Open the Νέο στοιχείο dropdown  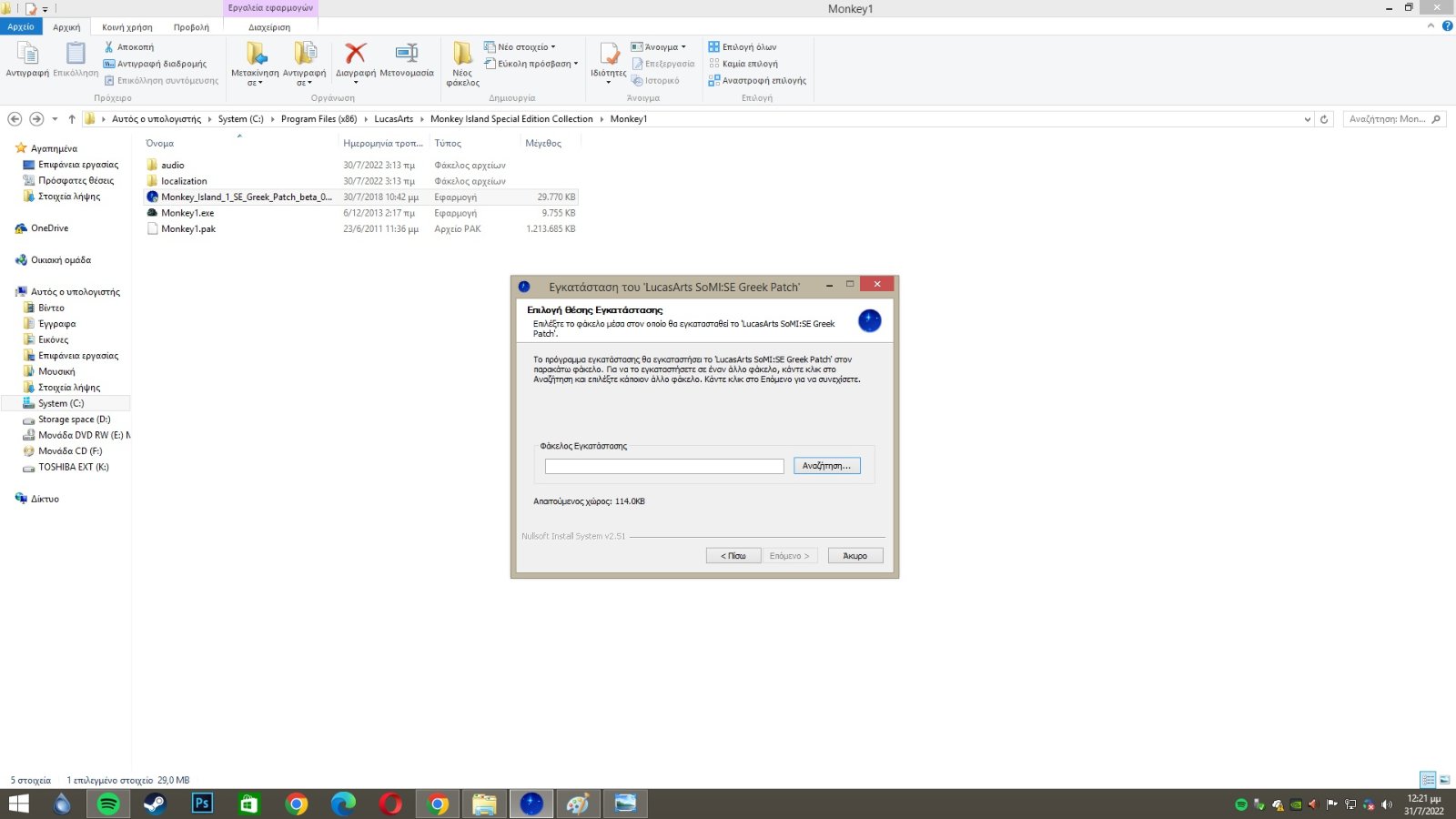[x=520, y=47]
